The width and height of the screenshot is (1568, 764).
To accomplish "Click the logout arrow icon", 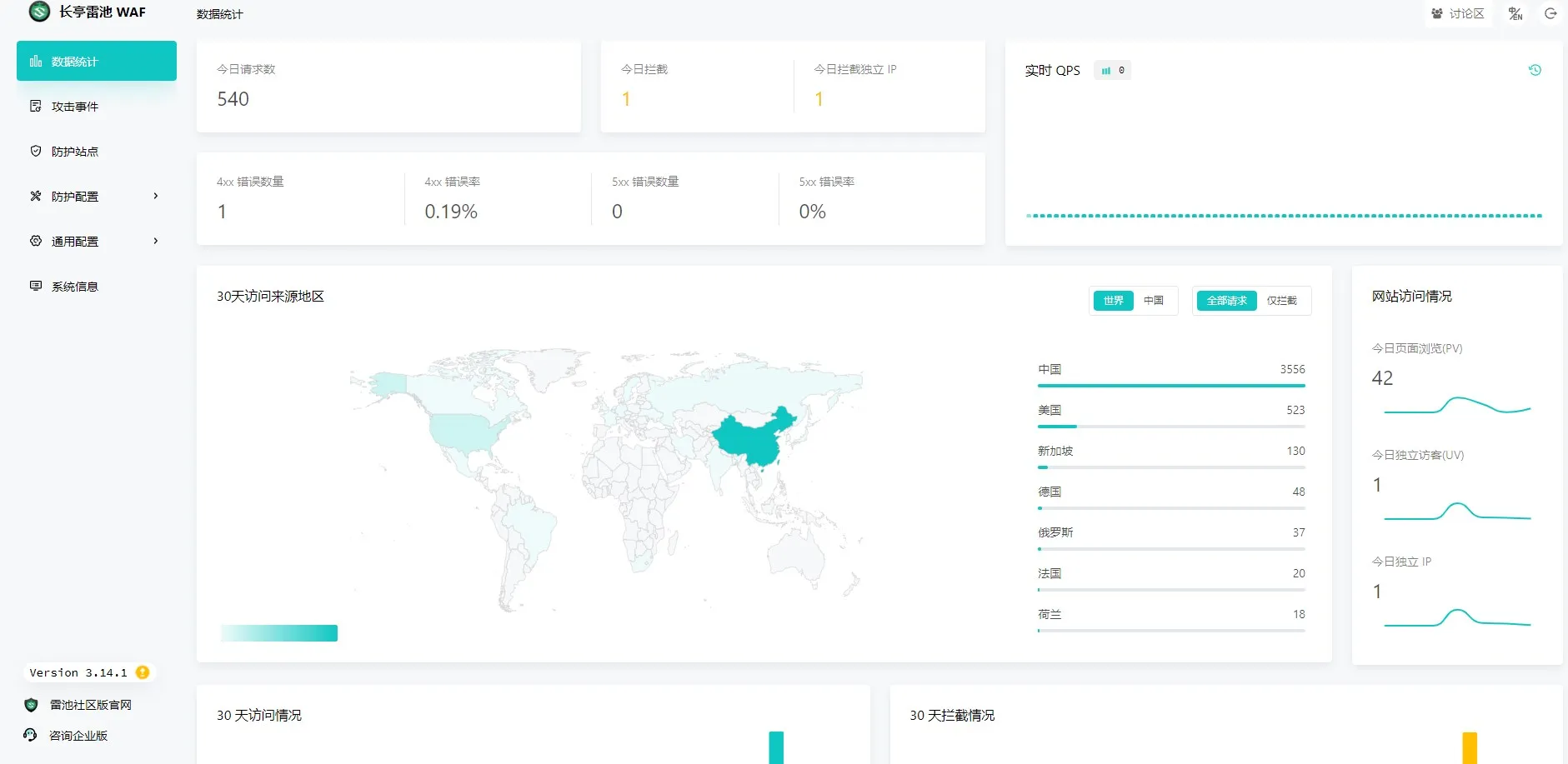I will pos(1550,13).
